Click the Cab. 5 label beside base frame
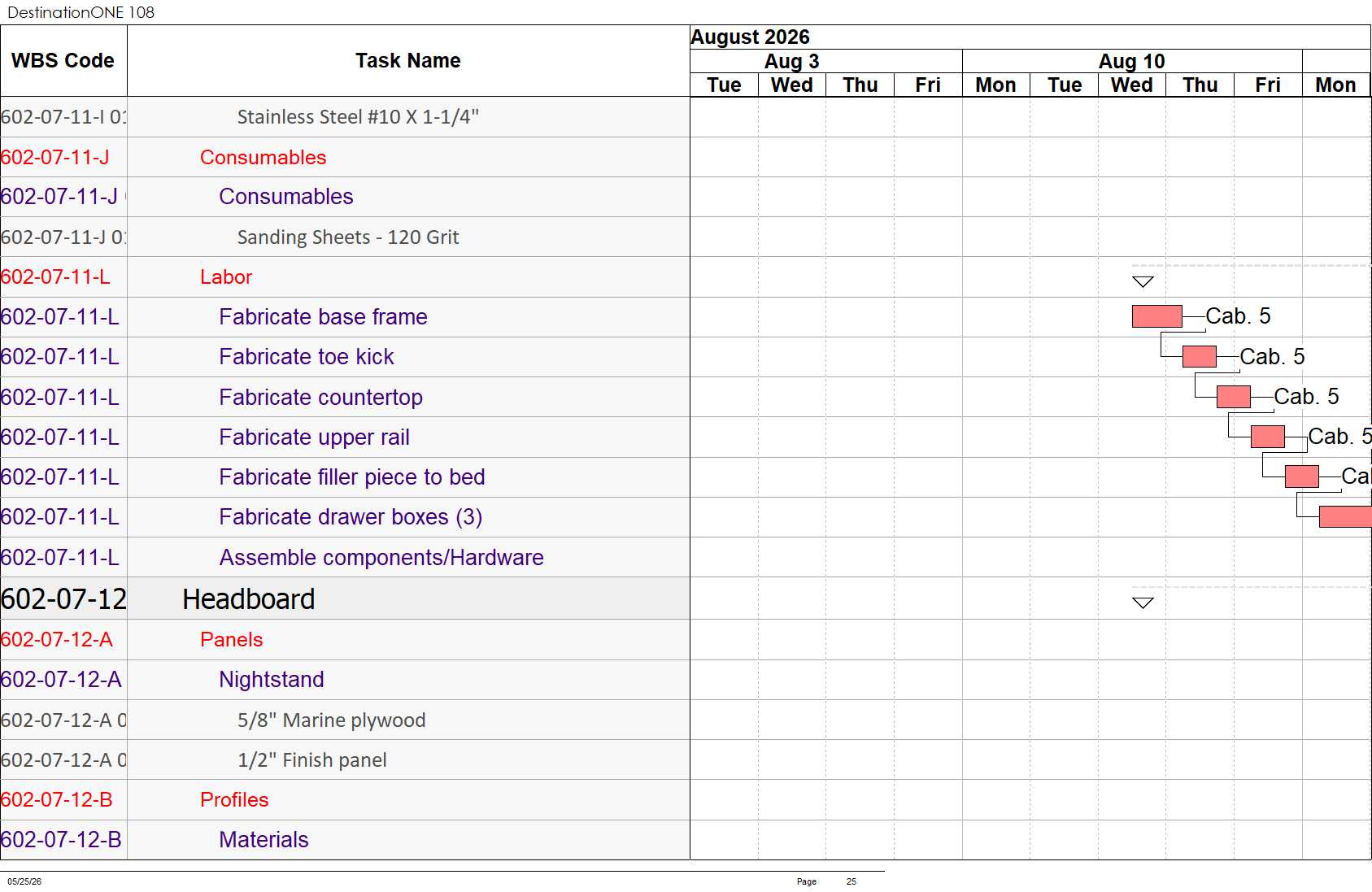 pos(1238,316)
